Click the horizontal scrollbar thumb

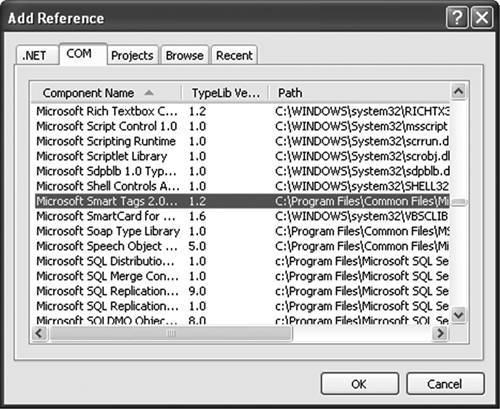click(x=171, y=333)
